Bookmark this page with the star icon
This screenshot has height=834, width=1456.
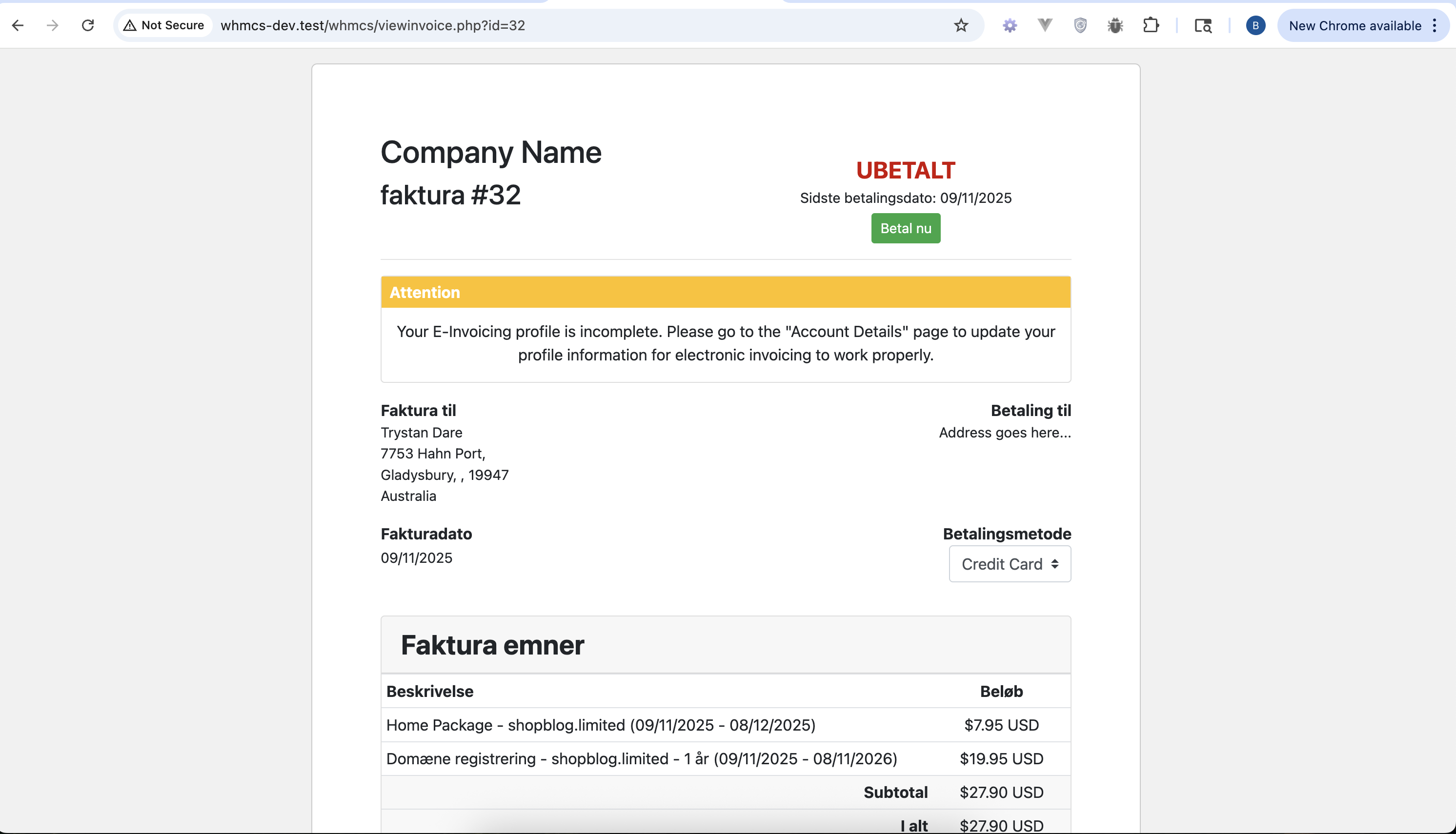click(961, 25)
